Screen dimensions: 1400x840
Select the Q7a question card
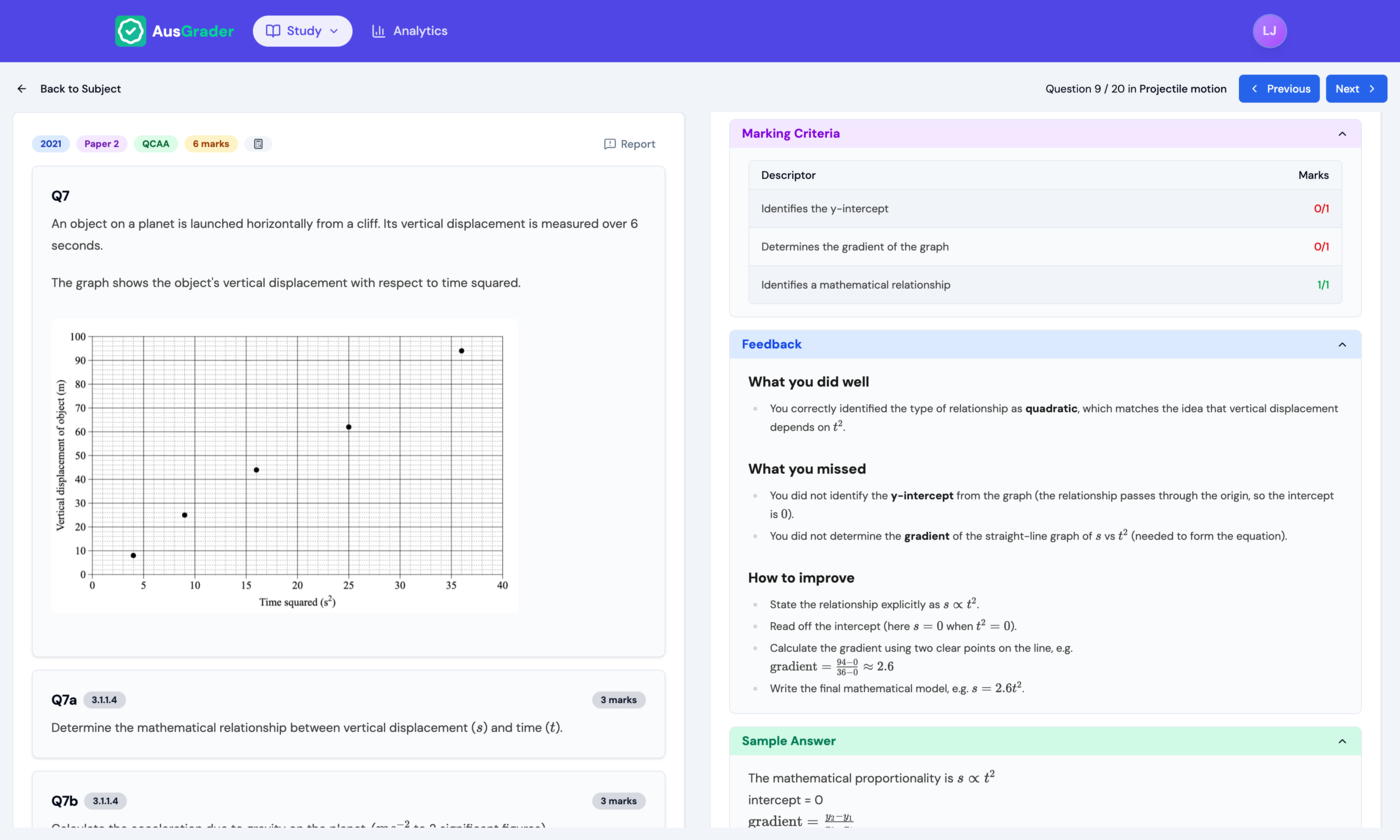click(348, 714)
